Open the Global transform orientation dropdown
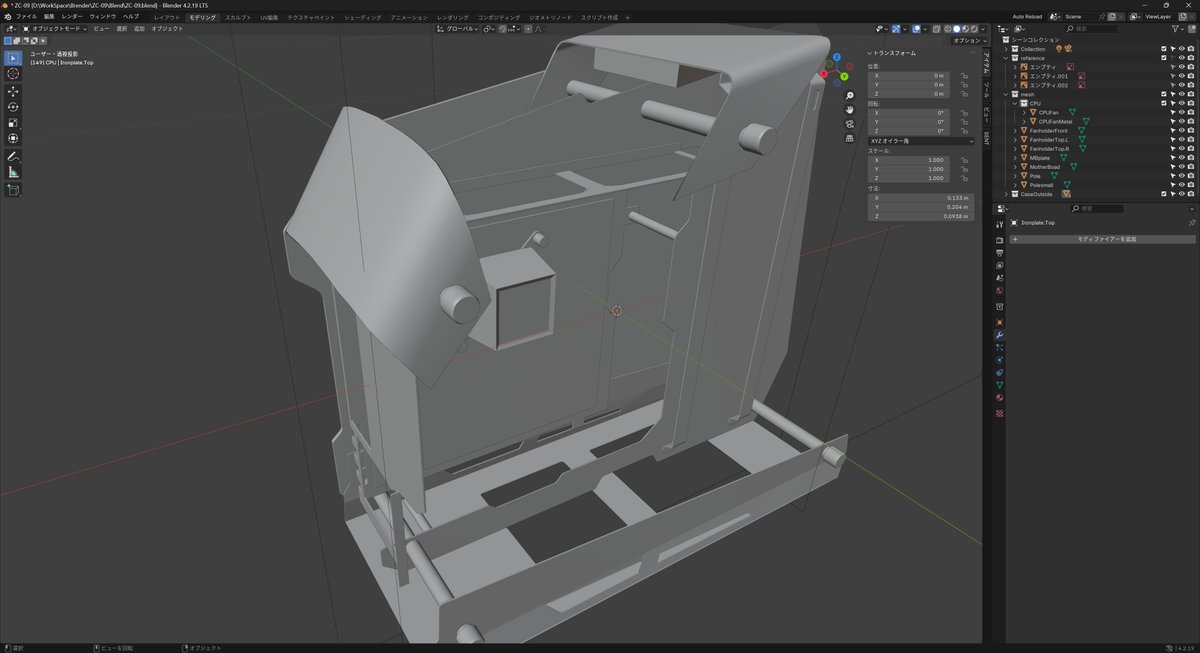 [459, 29]
